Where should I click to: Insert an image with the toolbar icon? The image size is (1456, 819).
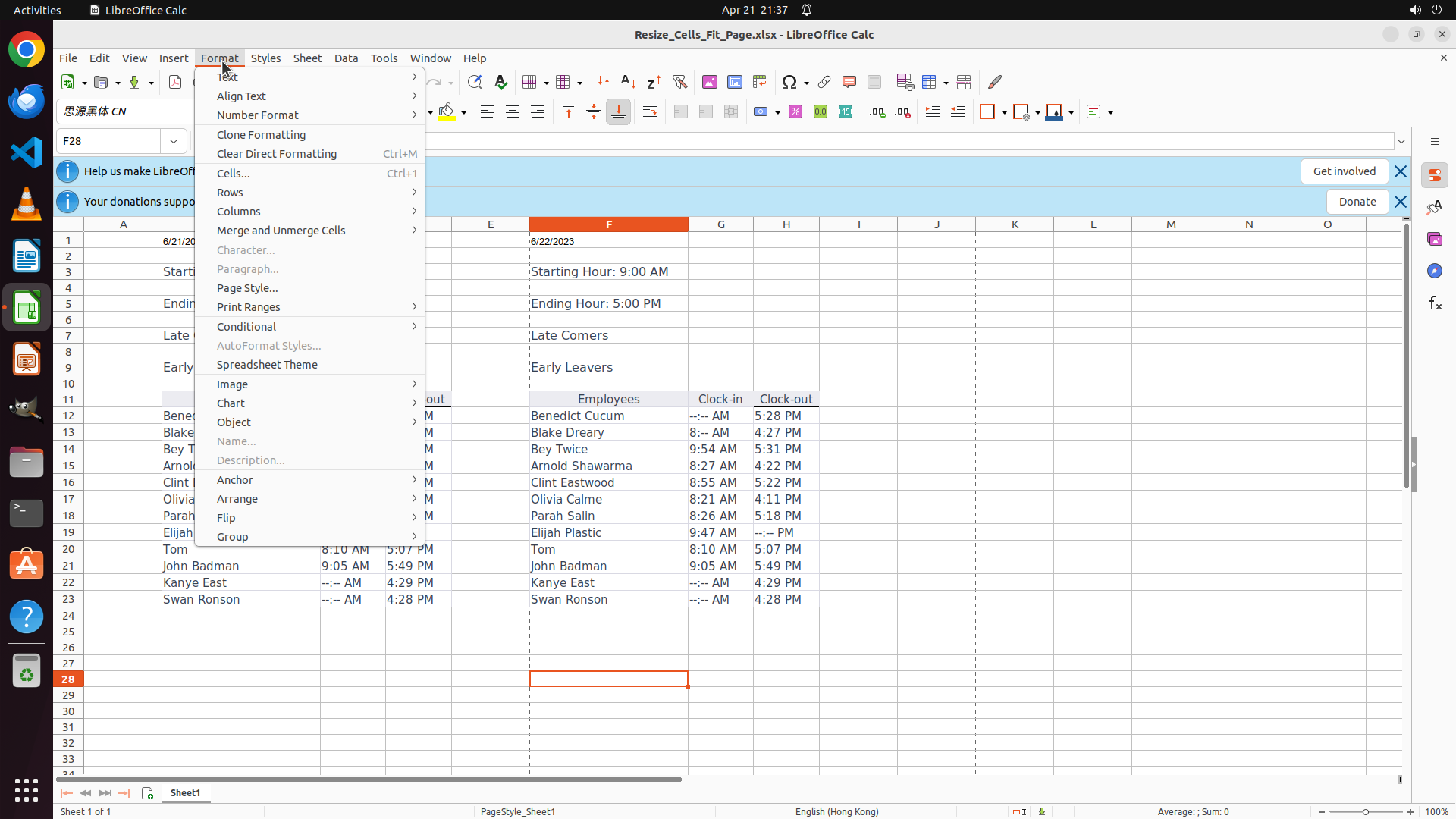click(x=710, y=82)
